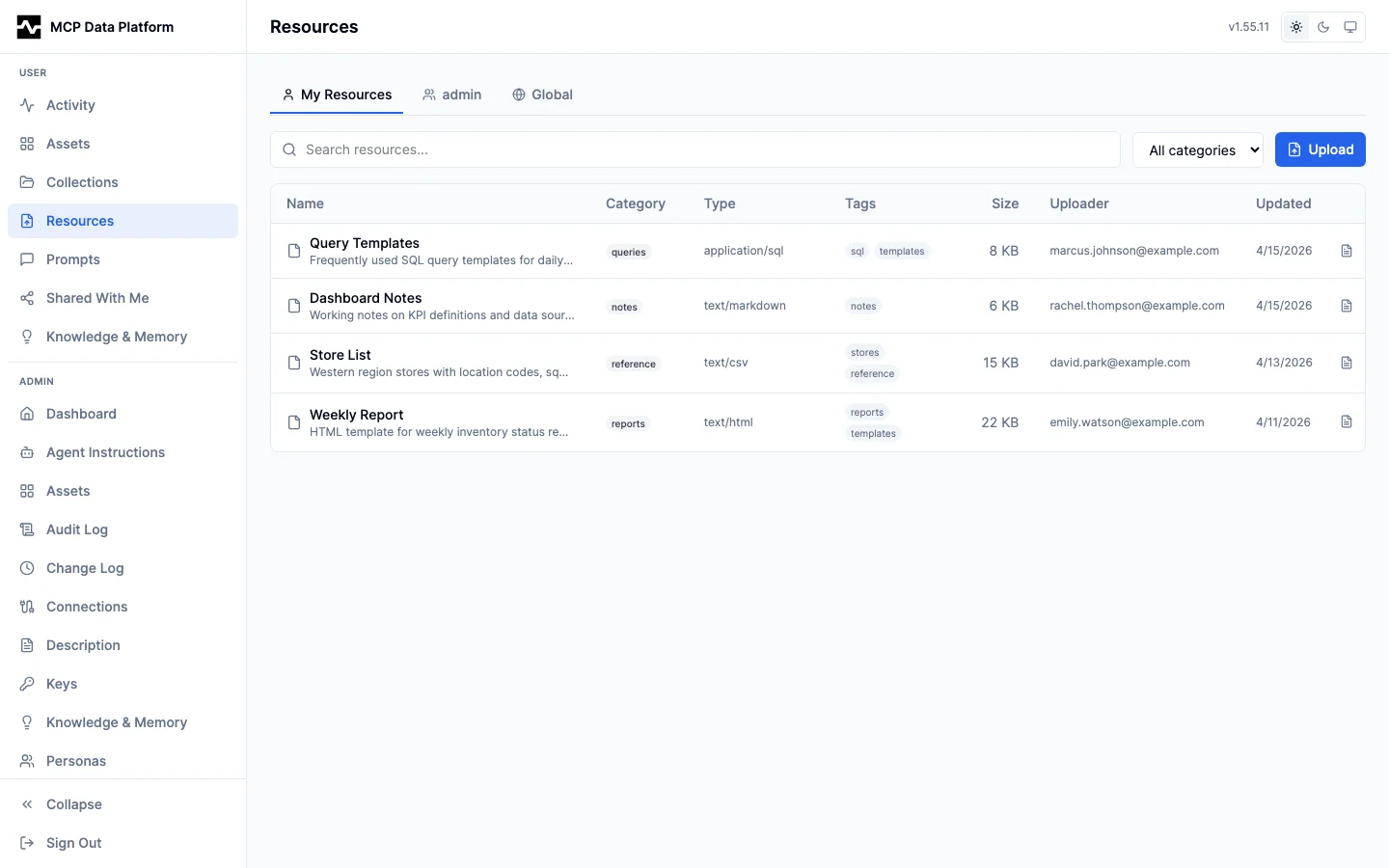1389x868 pixels.
Task: Switch theme to system using monitor toggle
Action: point(1350,27)
